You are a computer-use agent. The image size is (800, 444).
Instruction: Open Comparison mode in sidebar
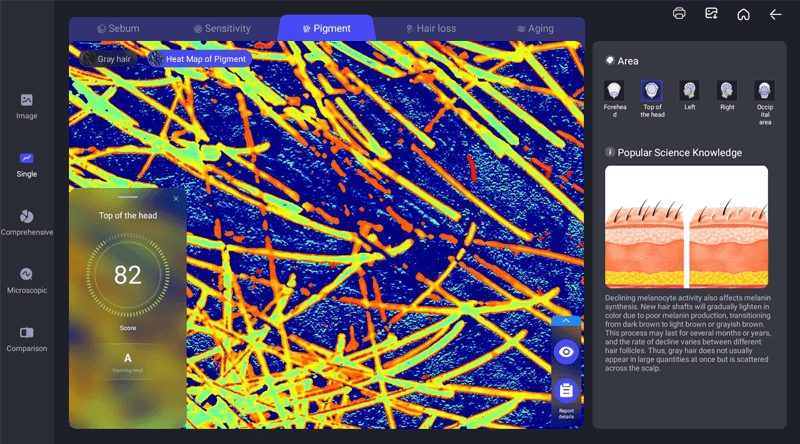[x=27, y=338]
